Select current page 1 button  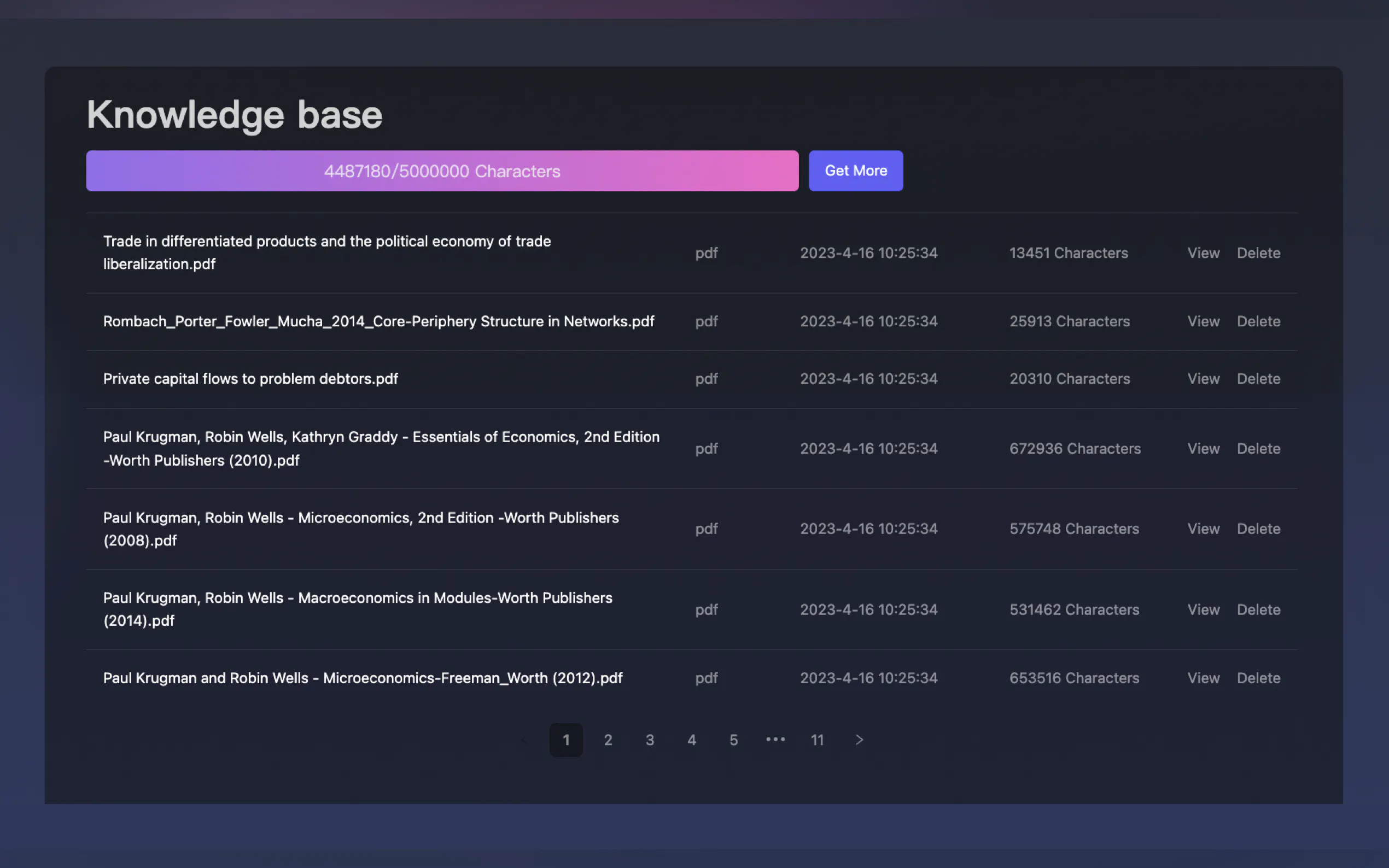click(565, 740)
